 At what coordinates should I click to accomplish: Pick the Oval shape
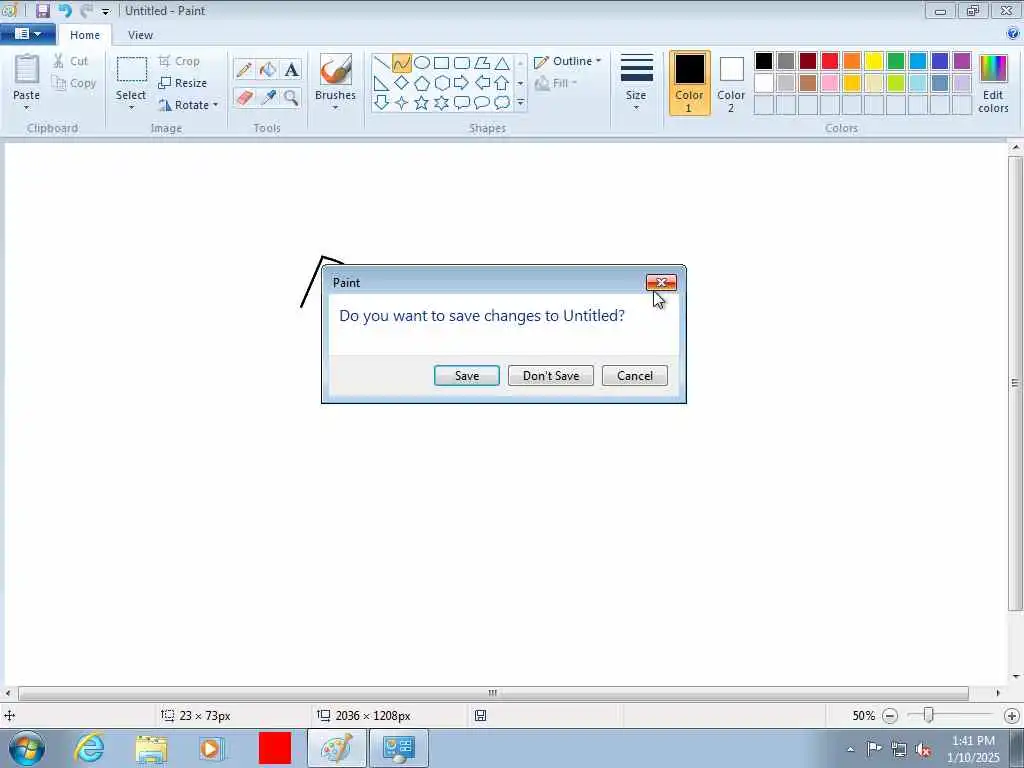(422, 63)
